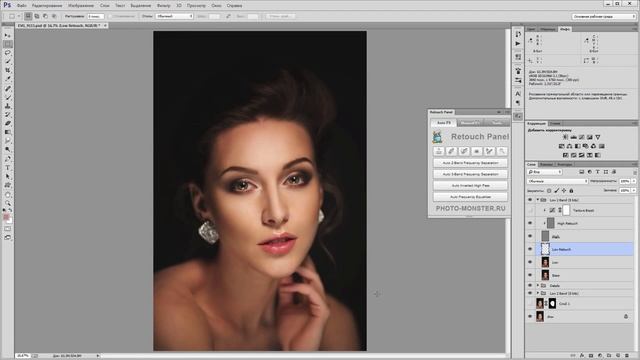Select the Type tool
Viewport: 640px width, 360px height.
click(8, 168)
